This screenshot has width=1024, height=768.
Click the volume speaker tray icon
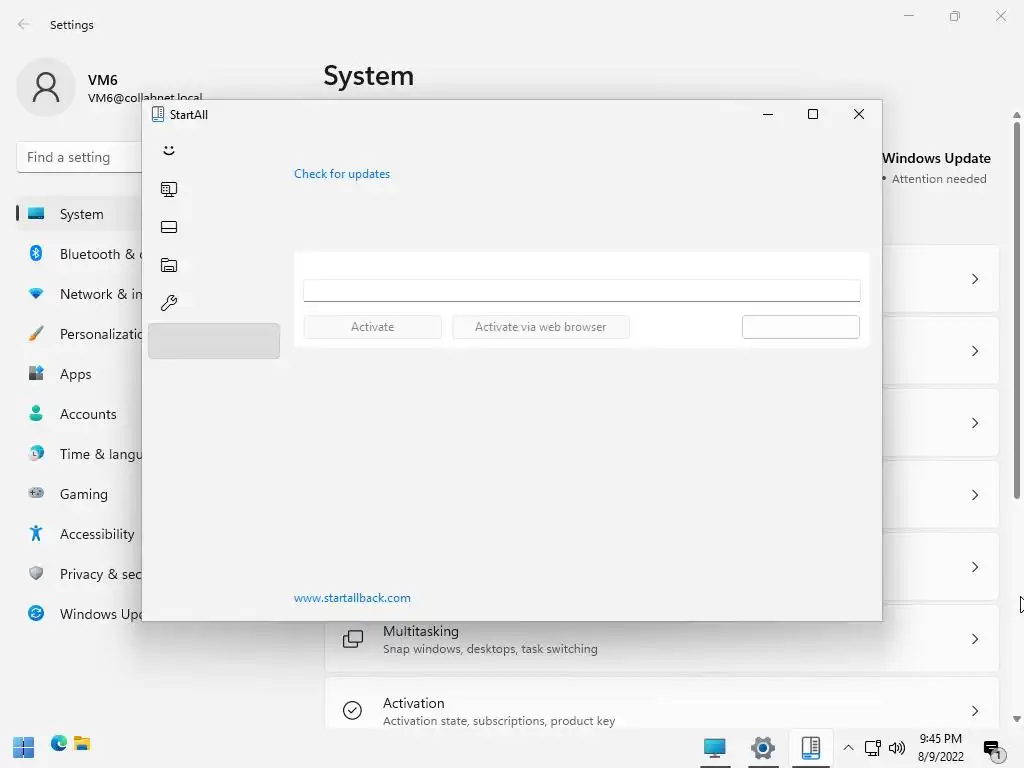[897, 748]
